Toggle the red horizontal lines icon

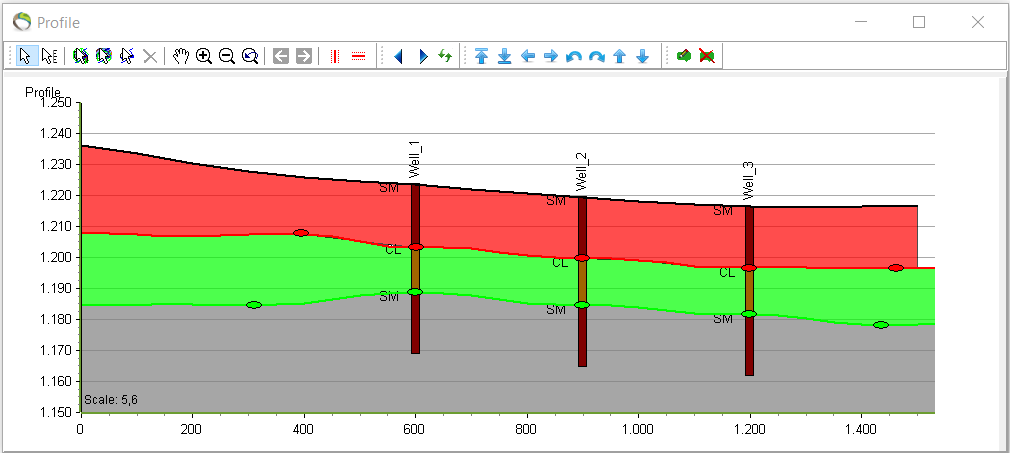tap(359, 56)
